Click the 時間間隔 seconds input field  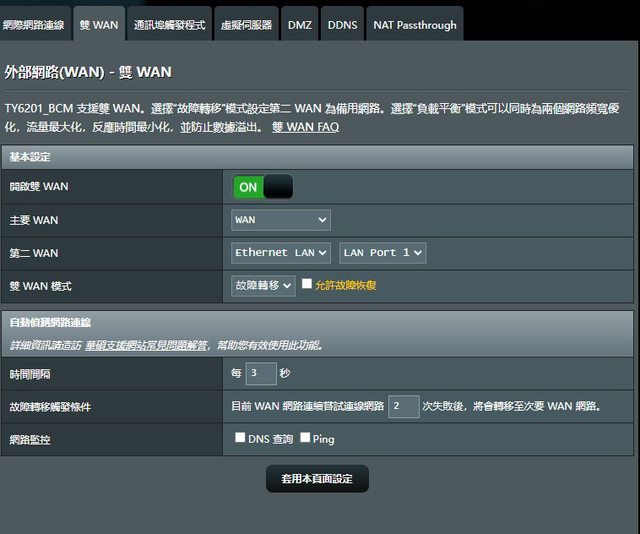(x=260, y=374)
